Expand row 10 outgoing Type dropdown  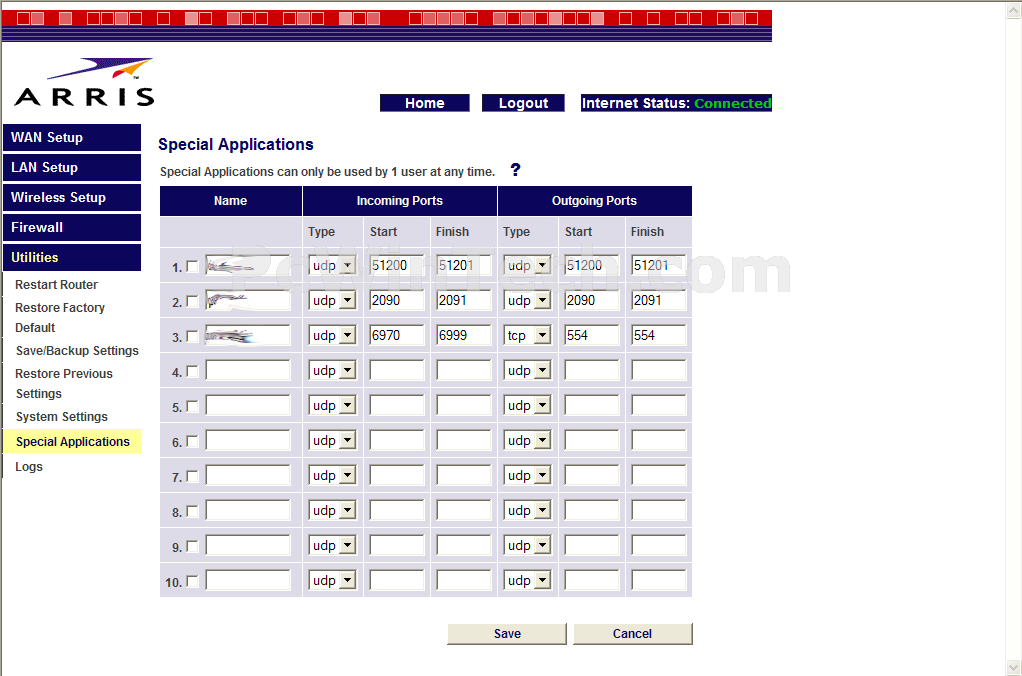[527, 580]
